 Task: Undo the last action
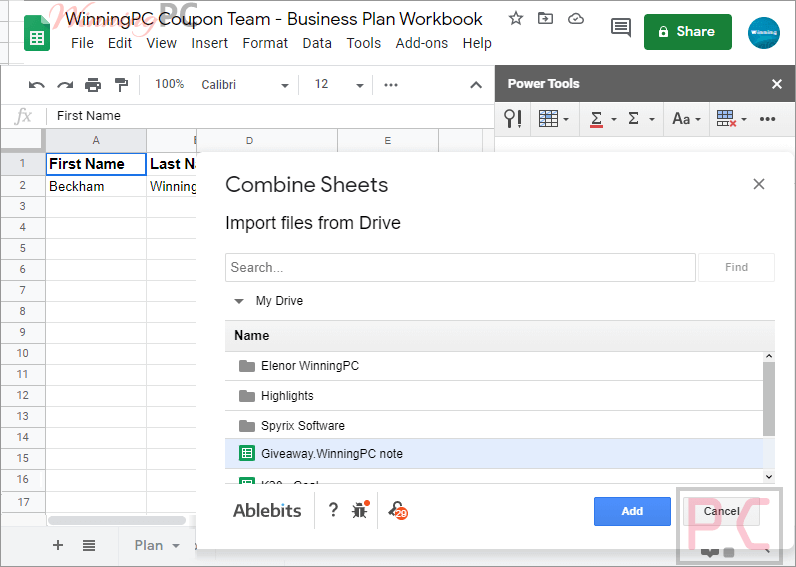pyautogui.click(x=37, y=85)
